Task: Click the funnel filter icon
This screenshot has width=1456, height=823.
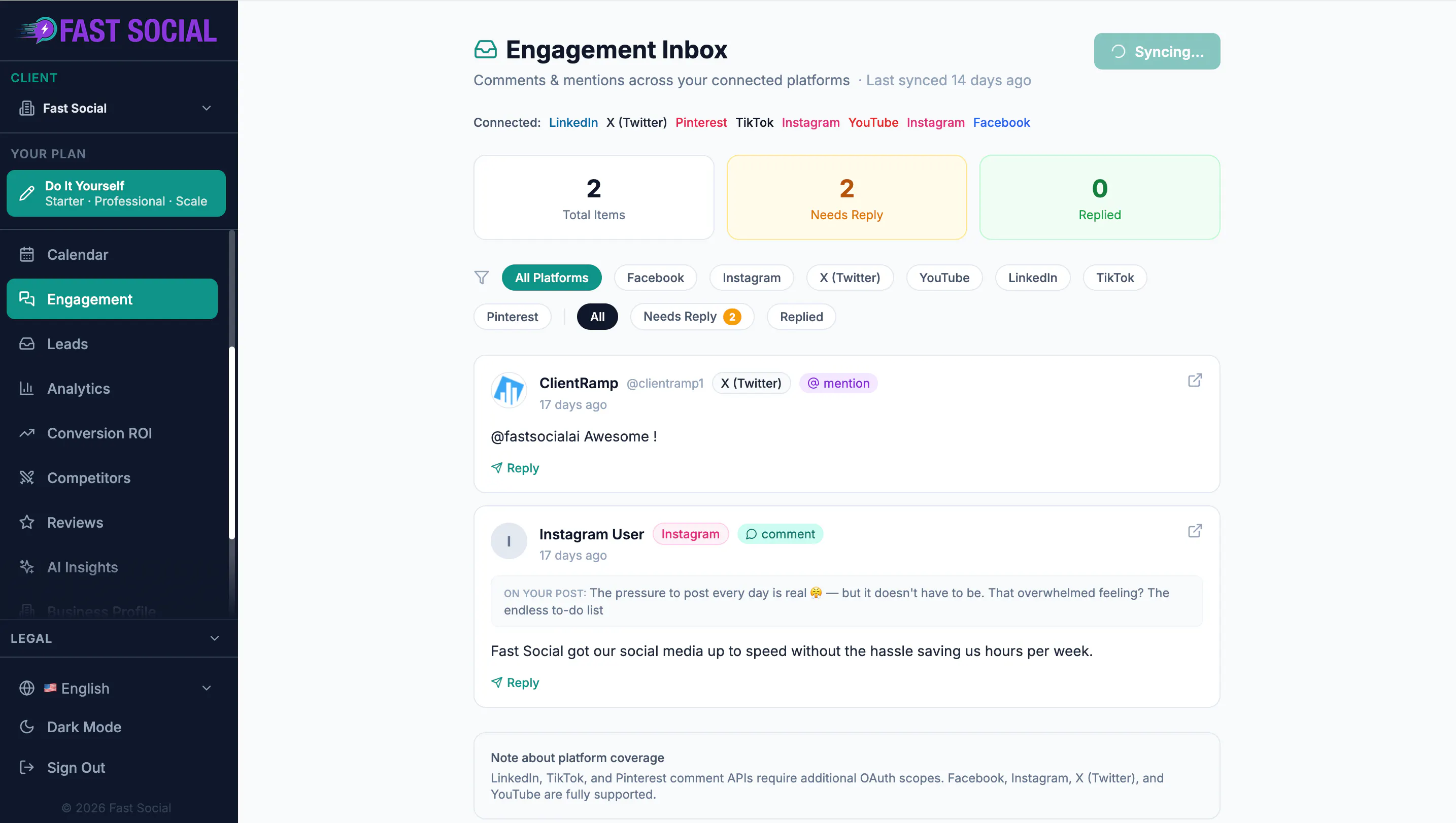Action: click(x=482, y=278)
